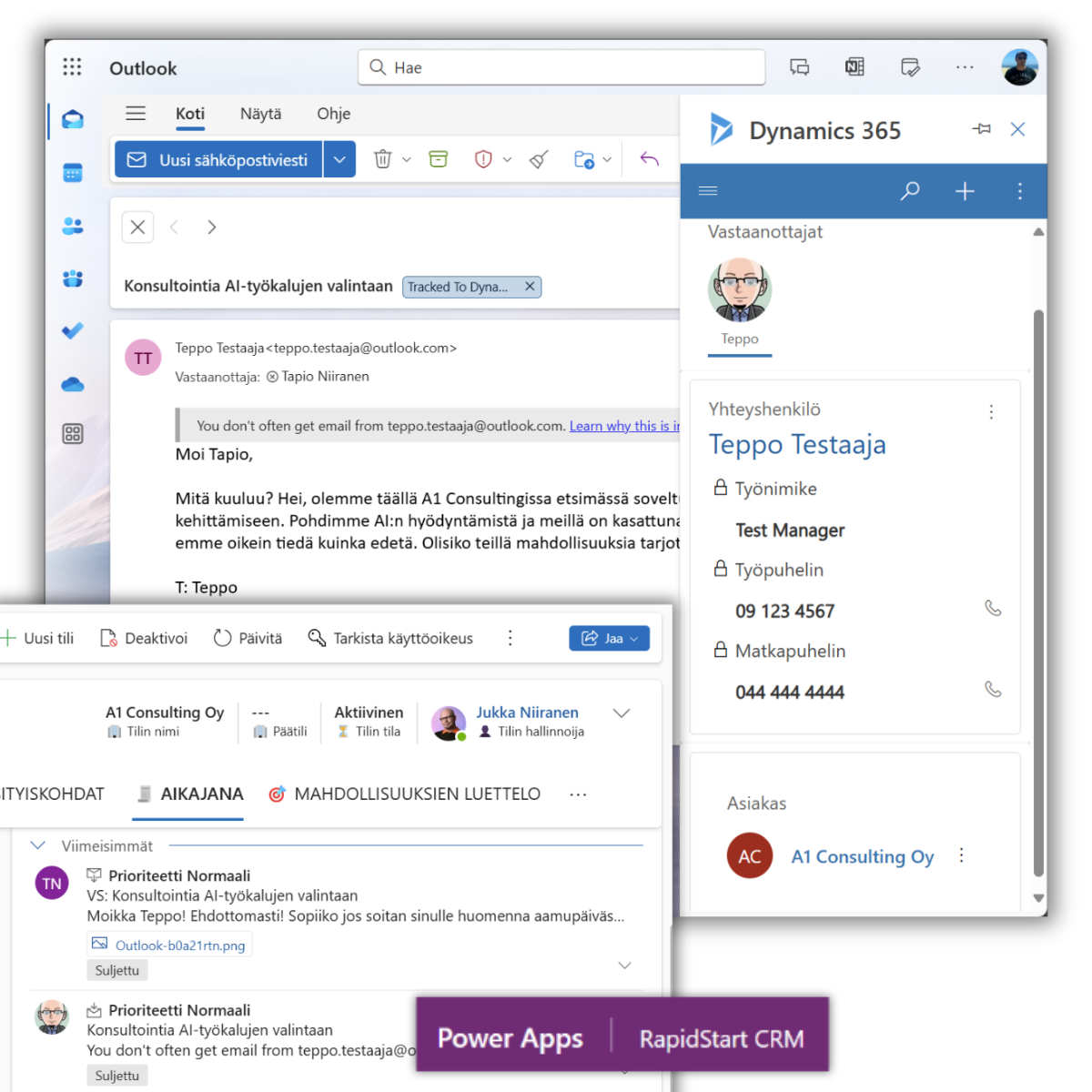The image size is (1092, 1092).
Task: Archive the open email with the archive icon
Action: click(438, 158)
